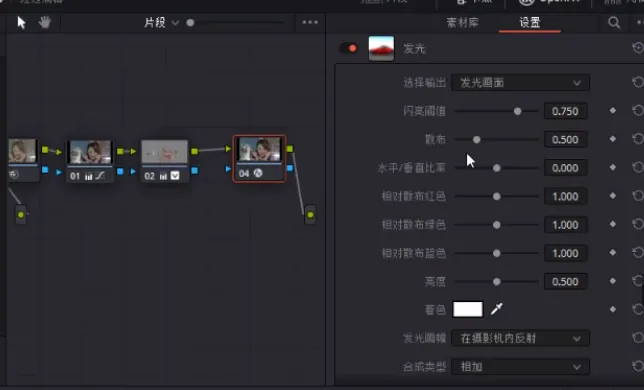The height and width of the screenshot is (390, 644).
Task: Reset the 亮度 parameter
Action: (638, 281)
